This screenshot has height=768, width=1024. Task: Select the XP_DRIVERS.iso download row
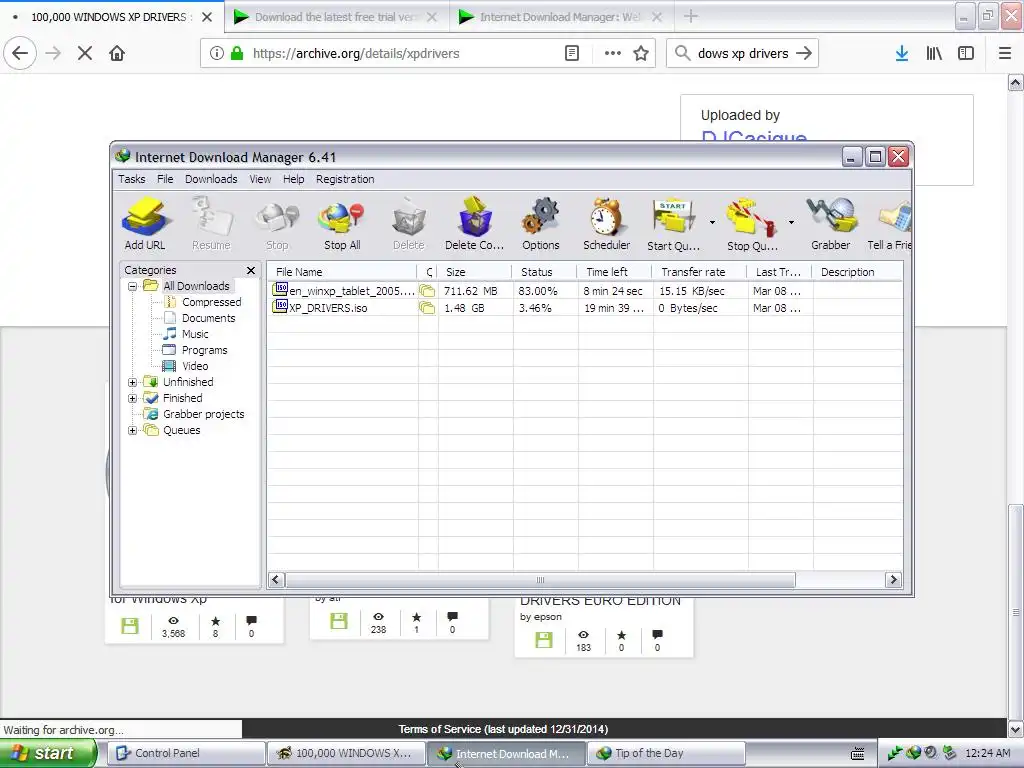584,308
